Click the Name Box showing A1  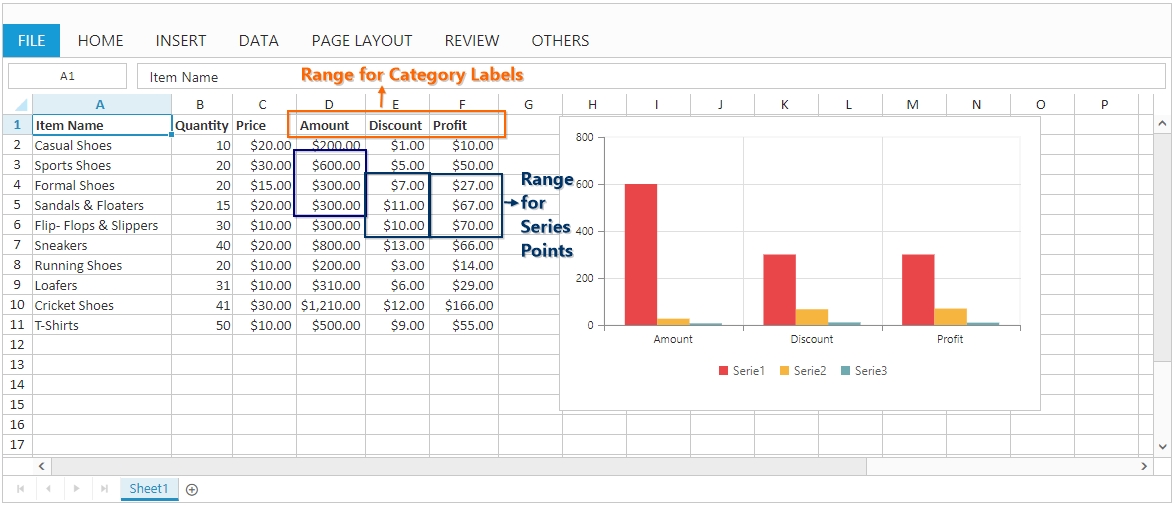tap(67, 76)
